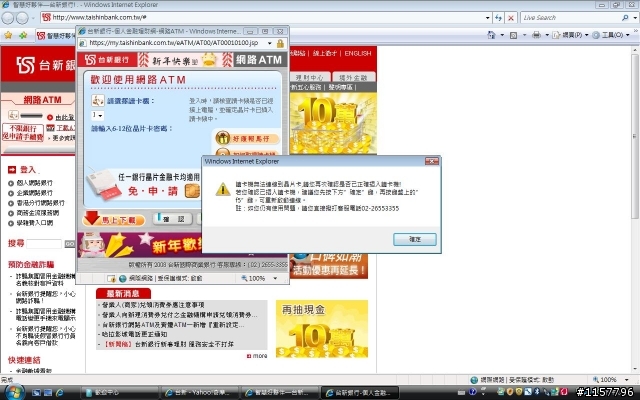Open popup address bar dropdown arrow
This screenshot has height=400, width=640.
[x=269, y=43]
